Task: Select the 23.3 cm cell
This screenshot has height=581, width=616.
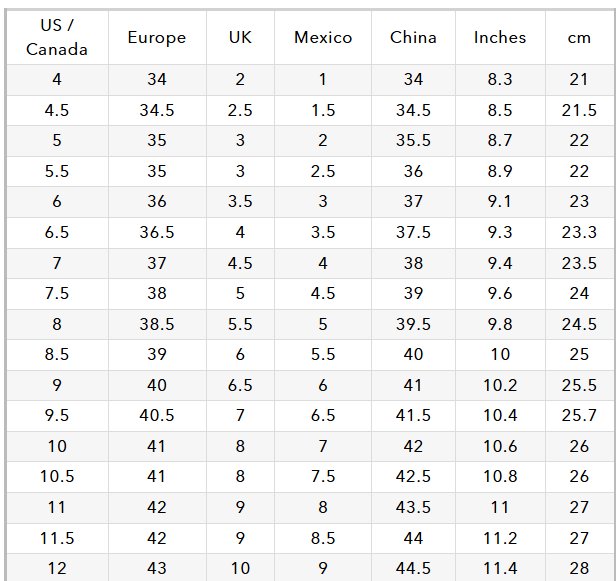Action: pos(580,232)
